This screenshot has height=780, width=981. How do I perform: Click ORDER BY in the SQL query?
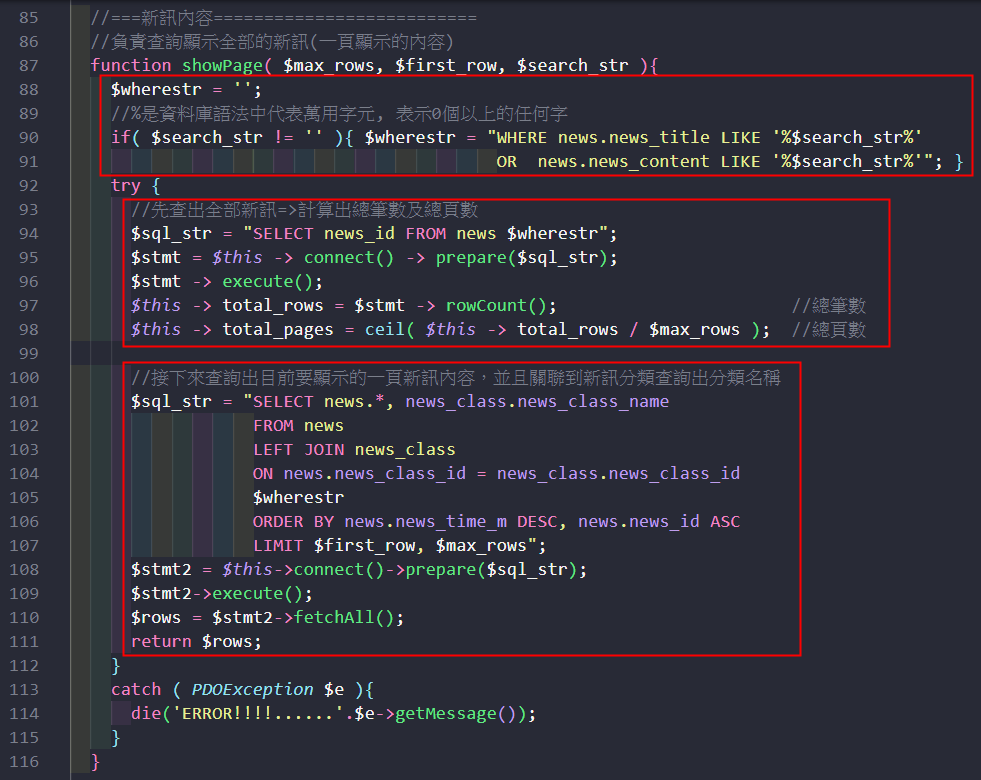point(294,521)
